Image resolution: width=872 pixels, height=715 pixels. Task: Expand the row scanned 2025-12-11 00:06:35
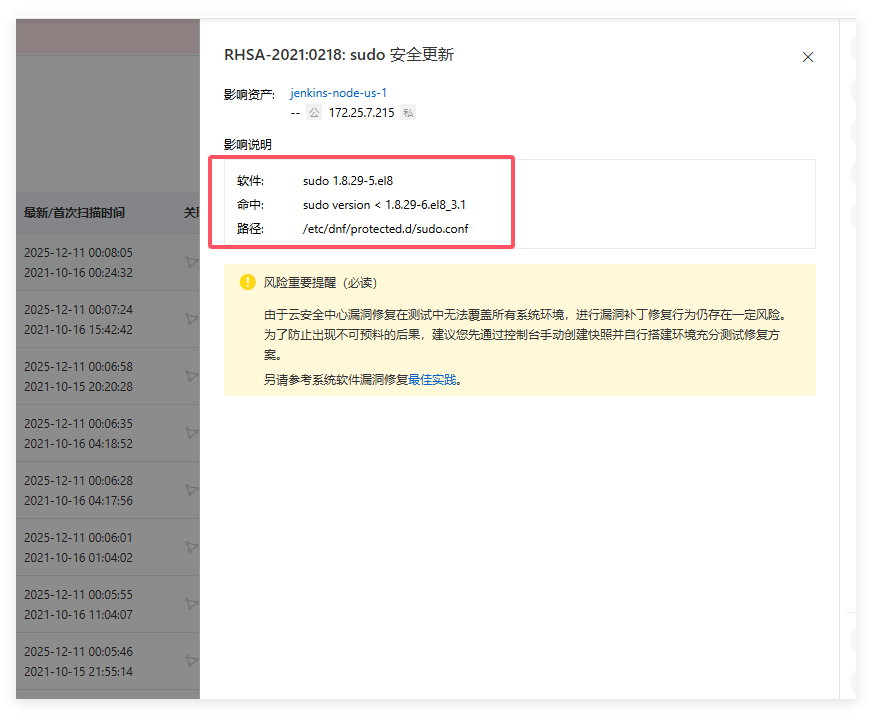tap(191, 433)
